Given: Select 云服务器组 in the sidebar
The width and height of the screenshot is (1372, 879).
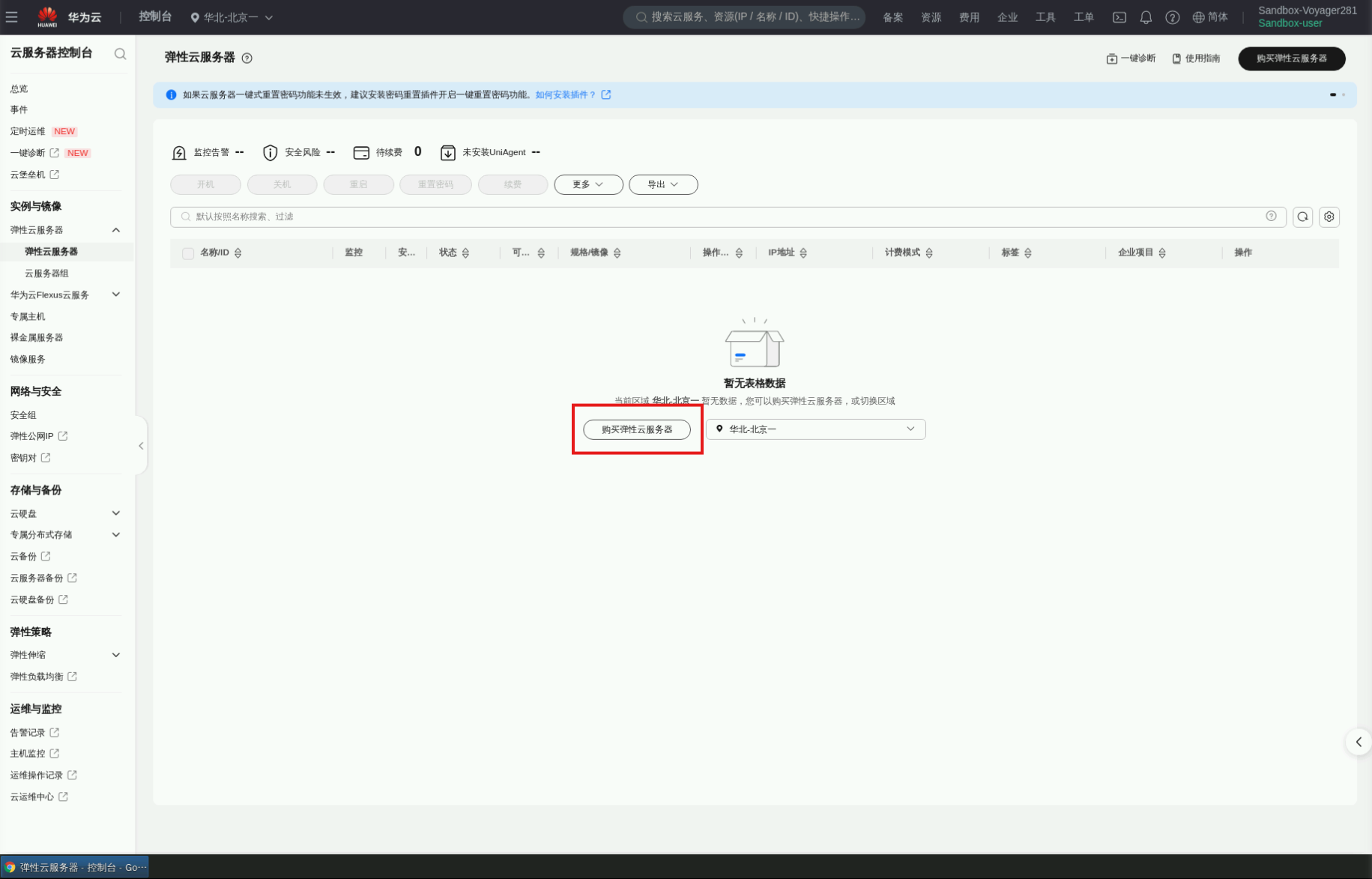Looking at the screenshot, I should [x=46, y=274].
